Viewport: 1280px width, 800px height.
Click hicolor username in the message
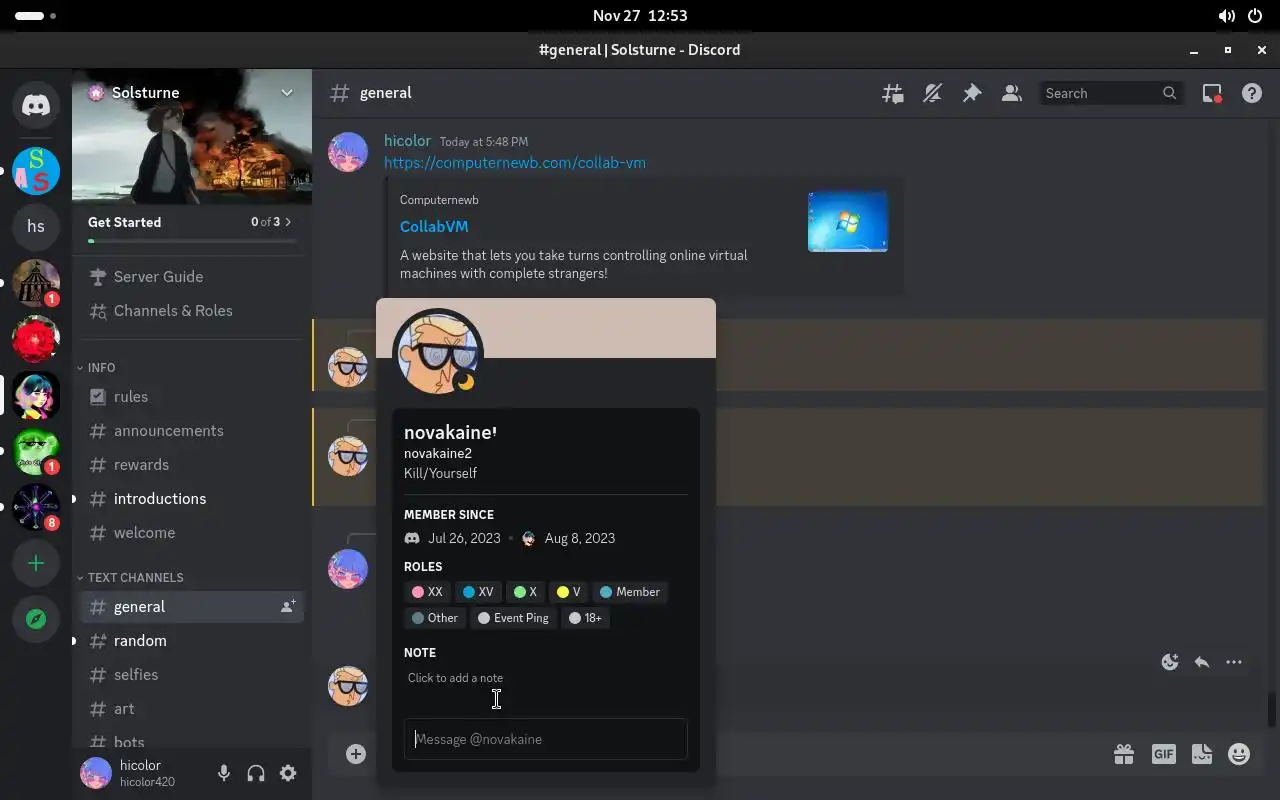[x=407, y=141]
